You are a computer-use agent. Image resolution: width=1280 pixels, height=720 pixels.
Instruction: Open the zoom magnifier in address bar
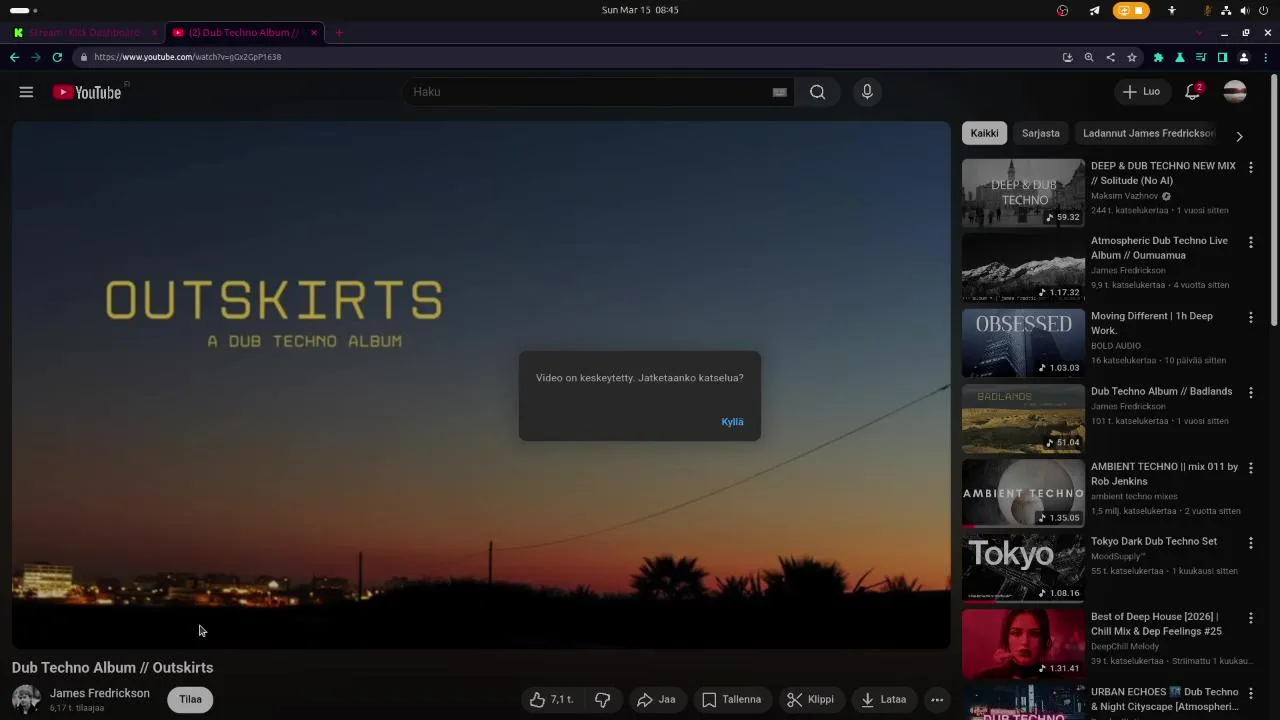point(1089,57)
